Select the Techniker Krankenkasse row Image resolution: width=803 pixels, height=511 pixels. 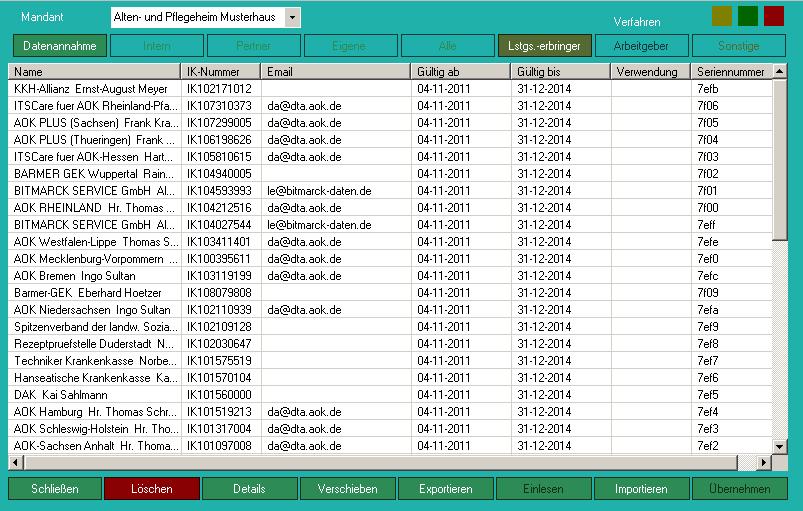pyautogui.click(x=390, y=361)
